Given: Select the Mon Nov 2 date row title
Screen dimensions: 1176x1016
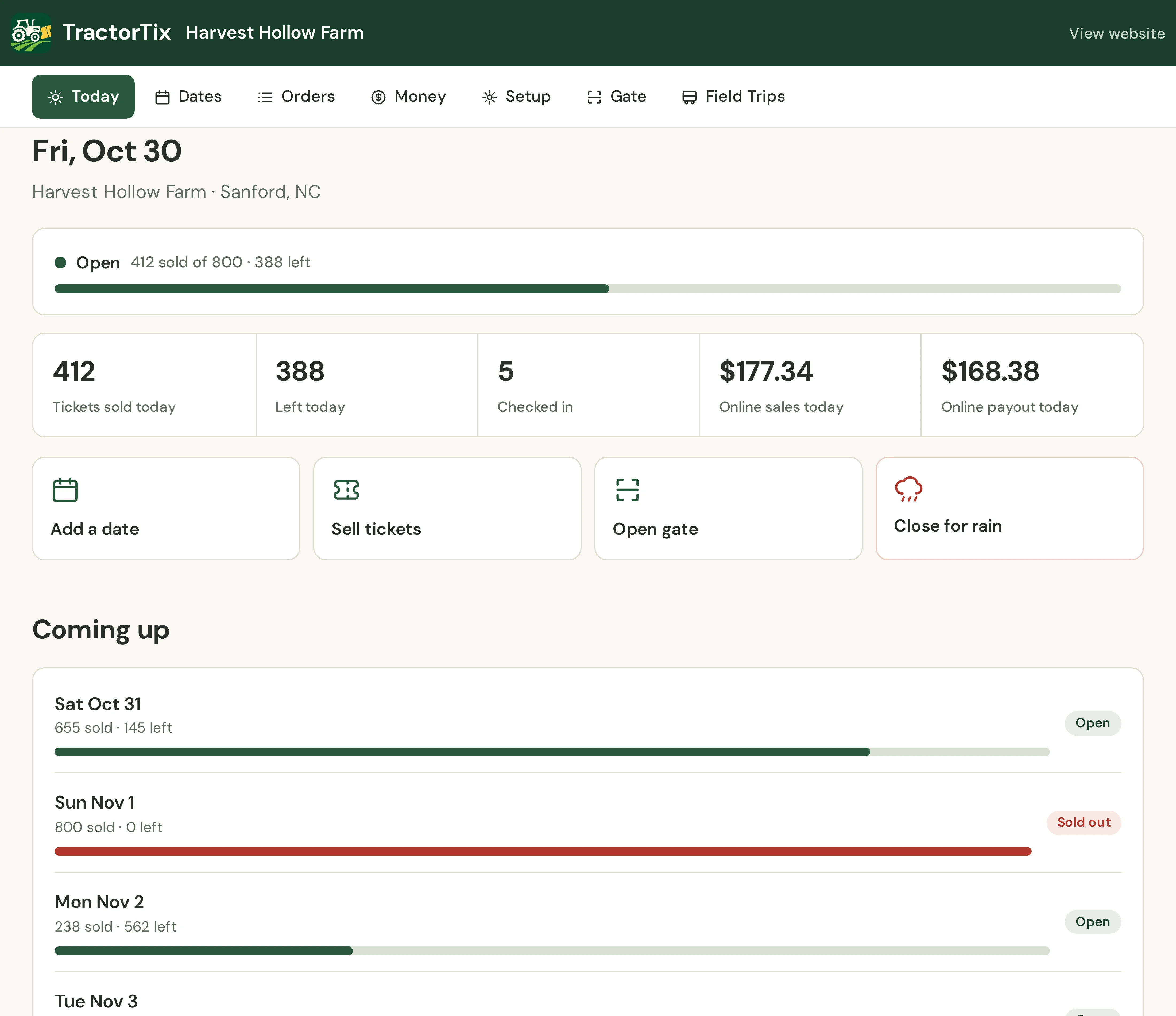Looking at the screenshot, I should pyautogui.click(x=99, y=902).
